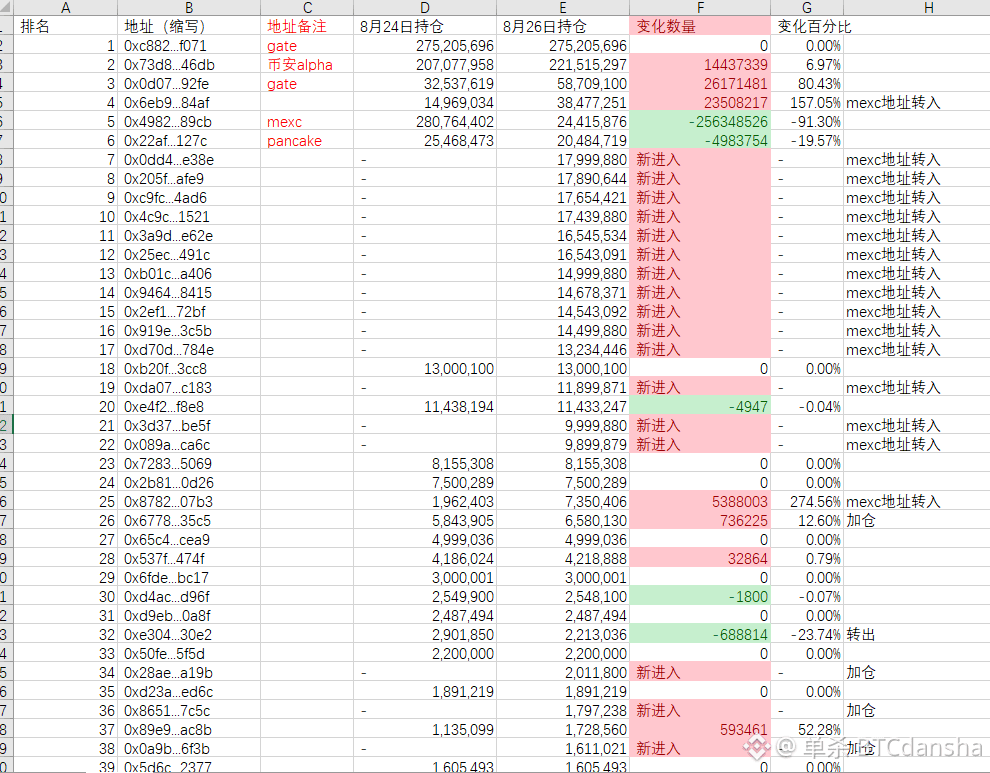Select address cell 0x919e...3c5b
The width and height of the screenshot is (990, 773).
(189, 330)
